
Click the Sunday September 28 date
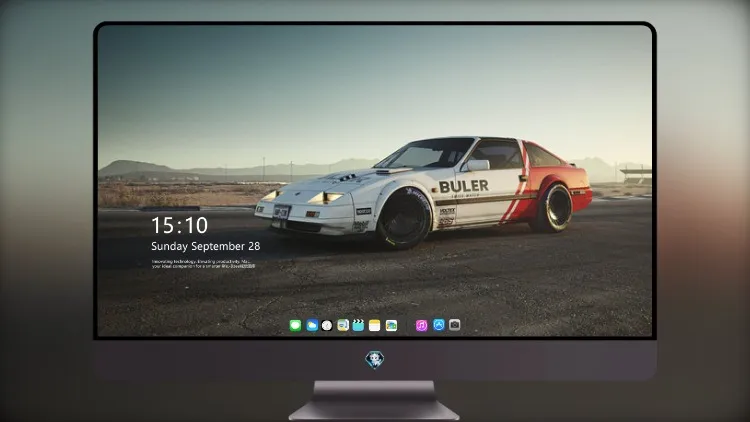pyautogui.click(x=206, y=246)
